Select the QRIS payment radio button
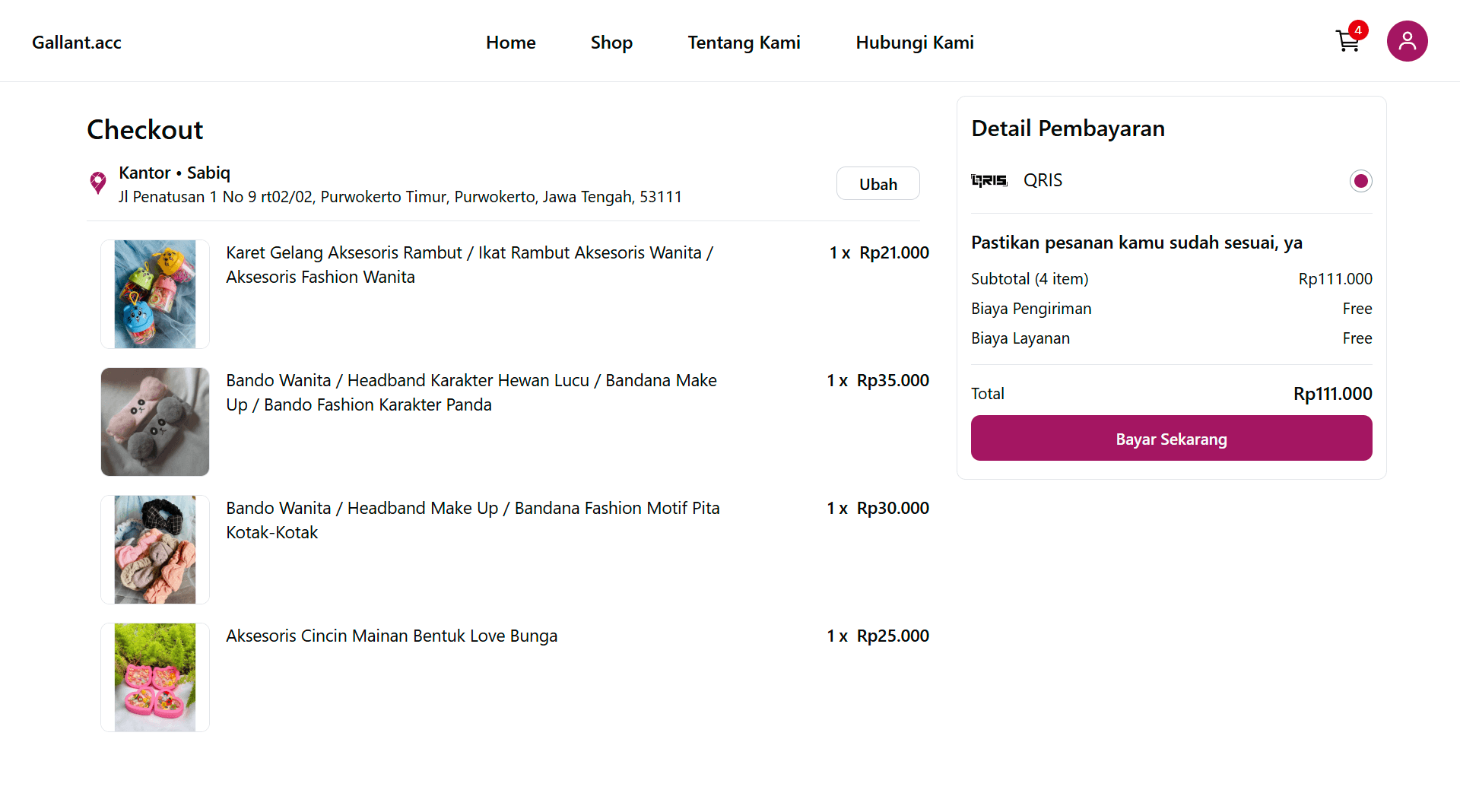The height and width of the screenshot is (812, 1460). pos(1360,181)
